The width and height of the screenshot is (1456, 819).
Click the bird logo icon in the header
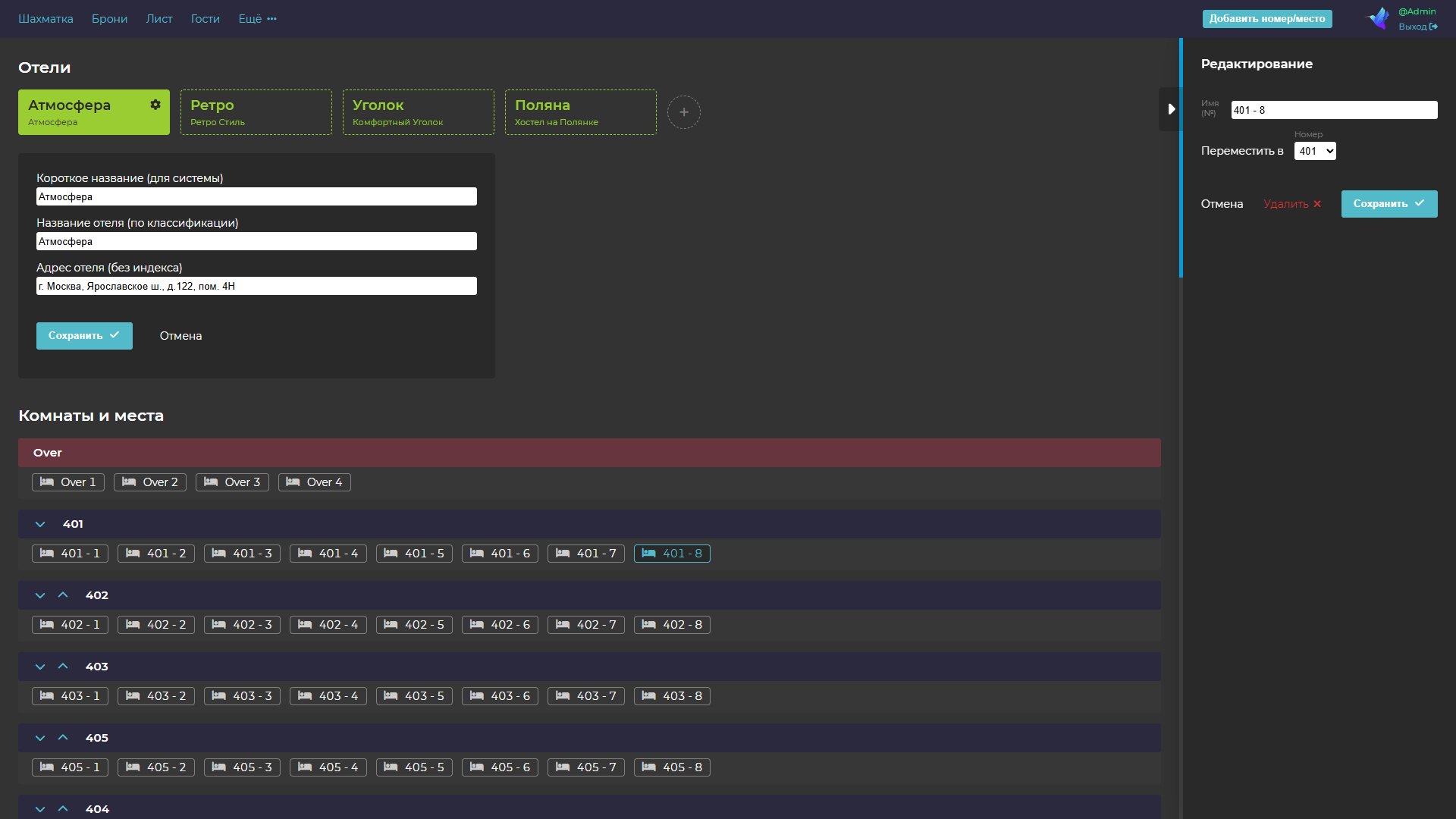click(x=1378, y=18)
